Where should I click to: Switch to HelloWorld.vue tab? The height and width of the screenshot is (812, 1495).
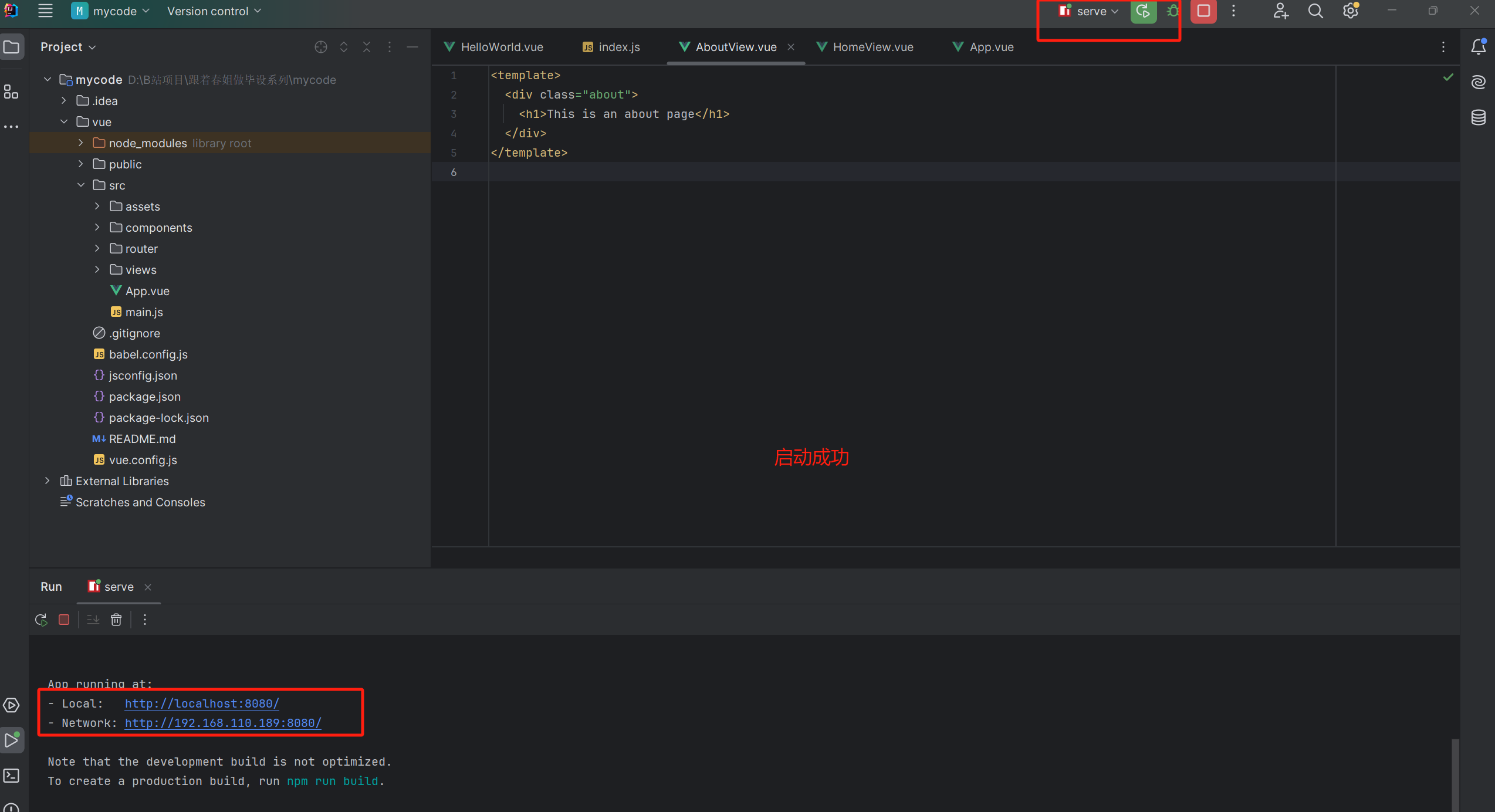pos(494,47)
